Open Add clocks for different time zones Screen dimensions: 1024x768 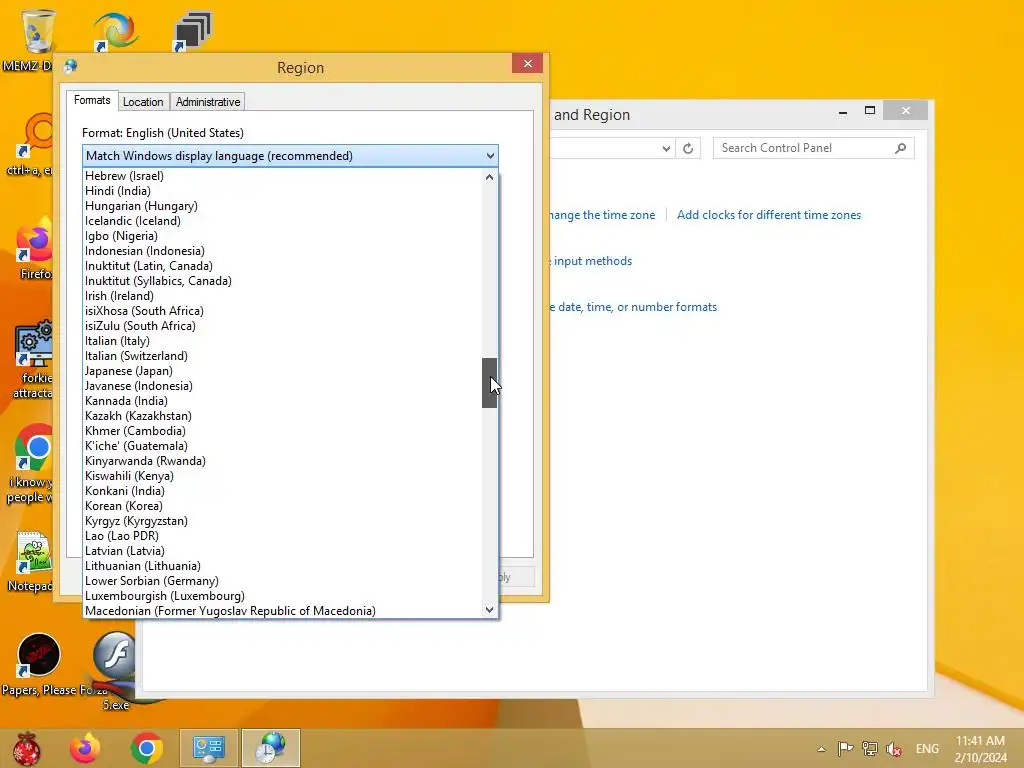click(769, 215)
